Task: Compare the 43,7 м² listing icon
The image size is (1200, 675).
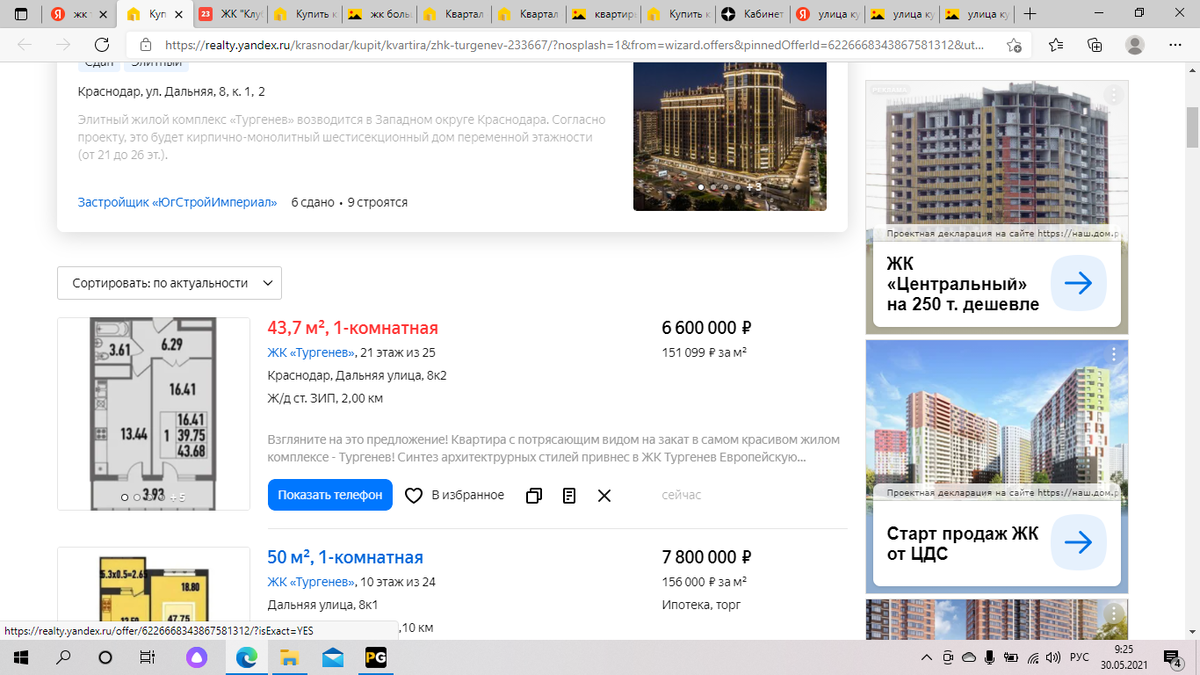Action: pyautogui.click(x=534, y=495)
